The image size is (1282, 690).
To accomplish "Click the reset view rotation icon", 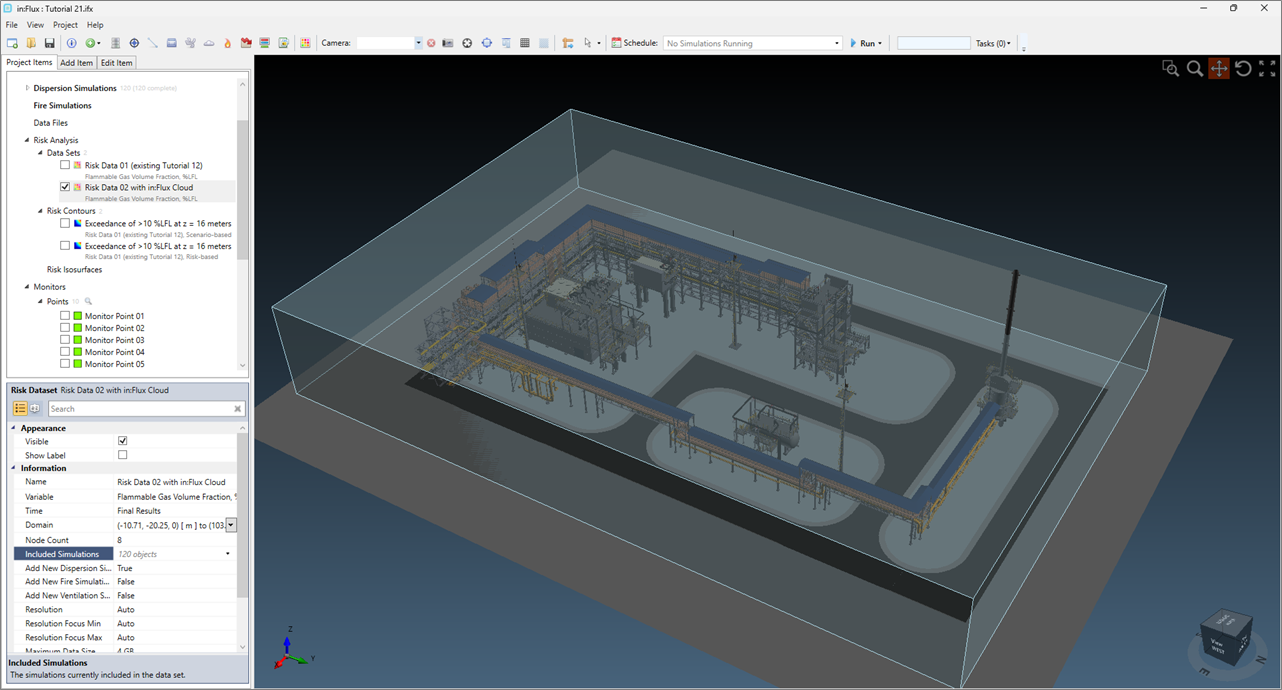I will pyautogui.click(x=1243, y=68).
